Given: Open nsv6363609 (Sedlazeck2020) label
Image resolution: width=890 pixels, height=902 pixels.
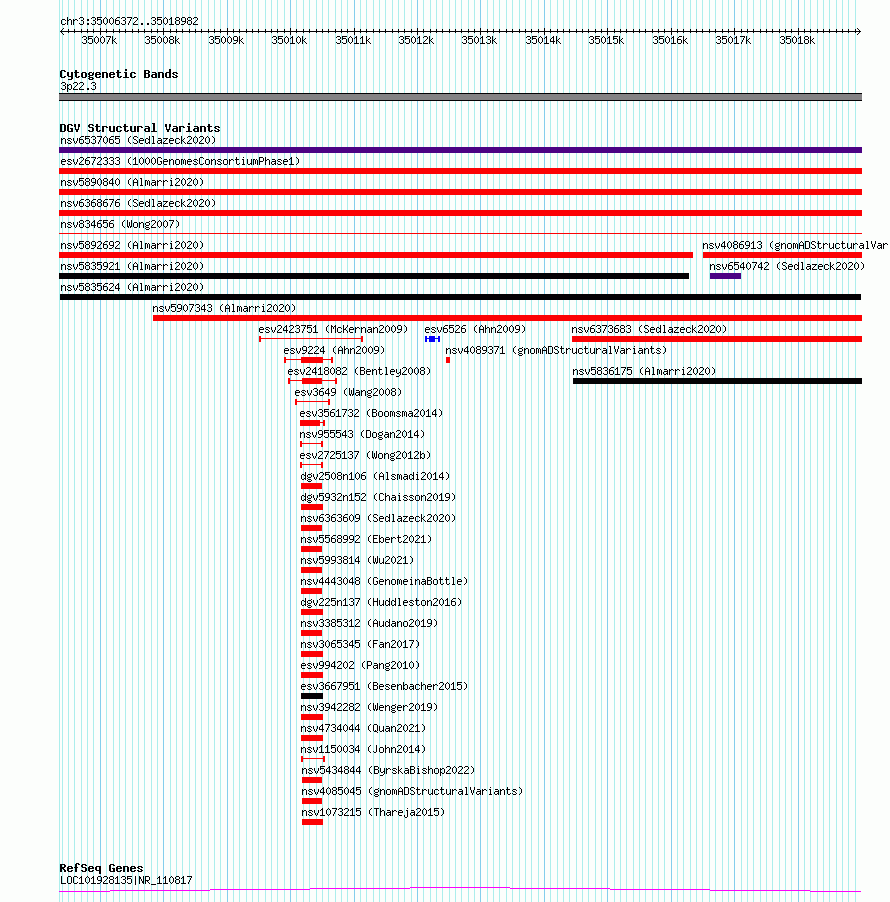Looking at the screenshot, I should coord(378,518).
